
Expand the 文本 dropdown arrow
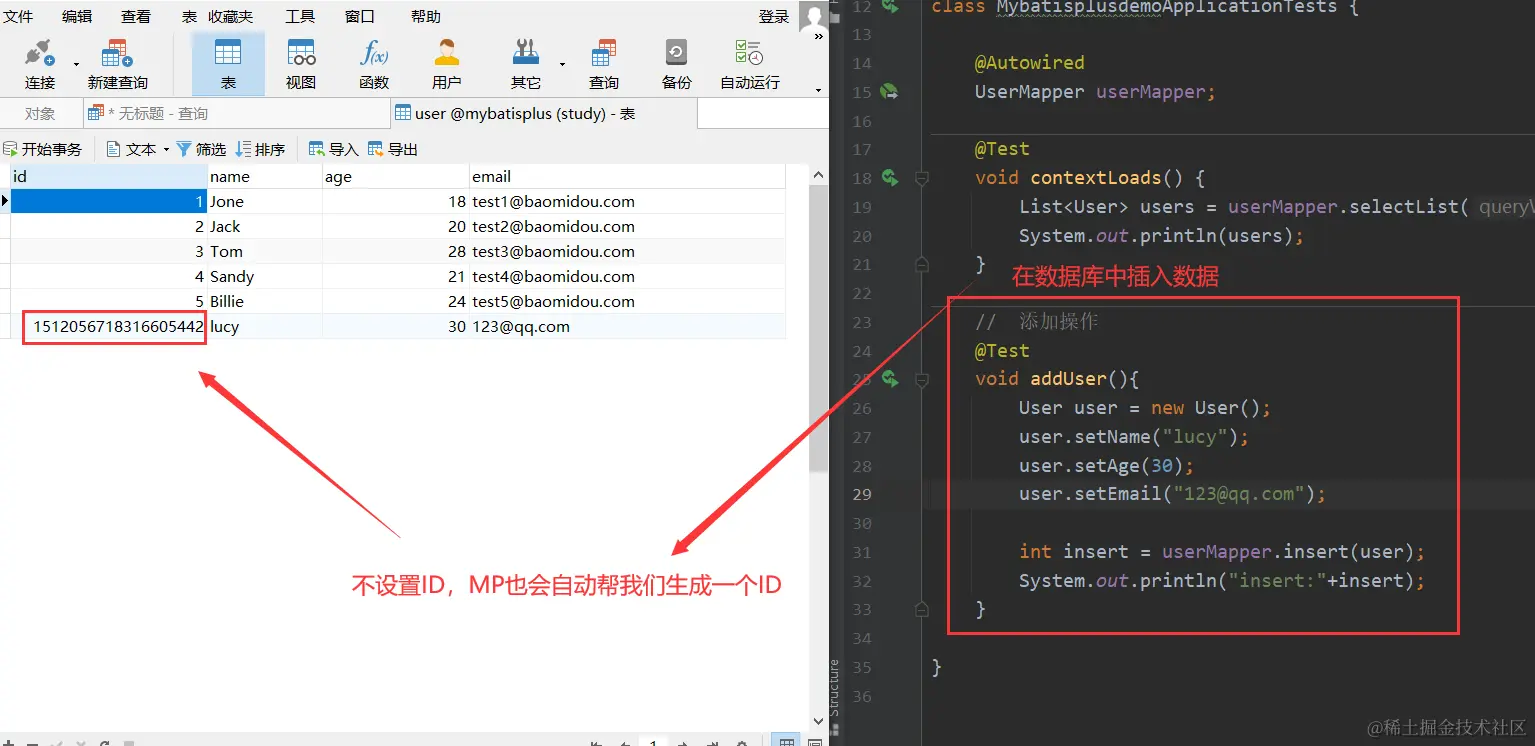coord(166,149)
